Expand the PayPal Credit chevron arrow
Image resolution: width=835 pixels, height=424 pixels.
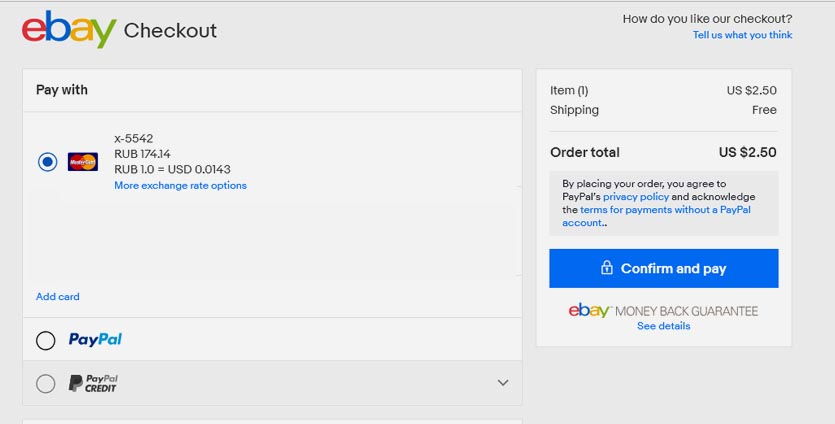click(503, 383)
